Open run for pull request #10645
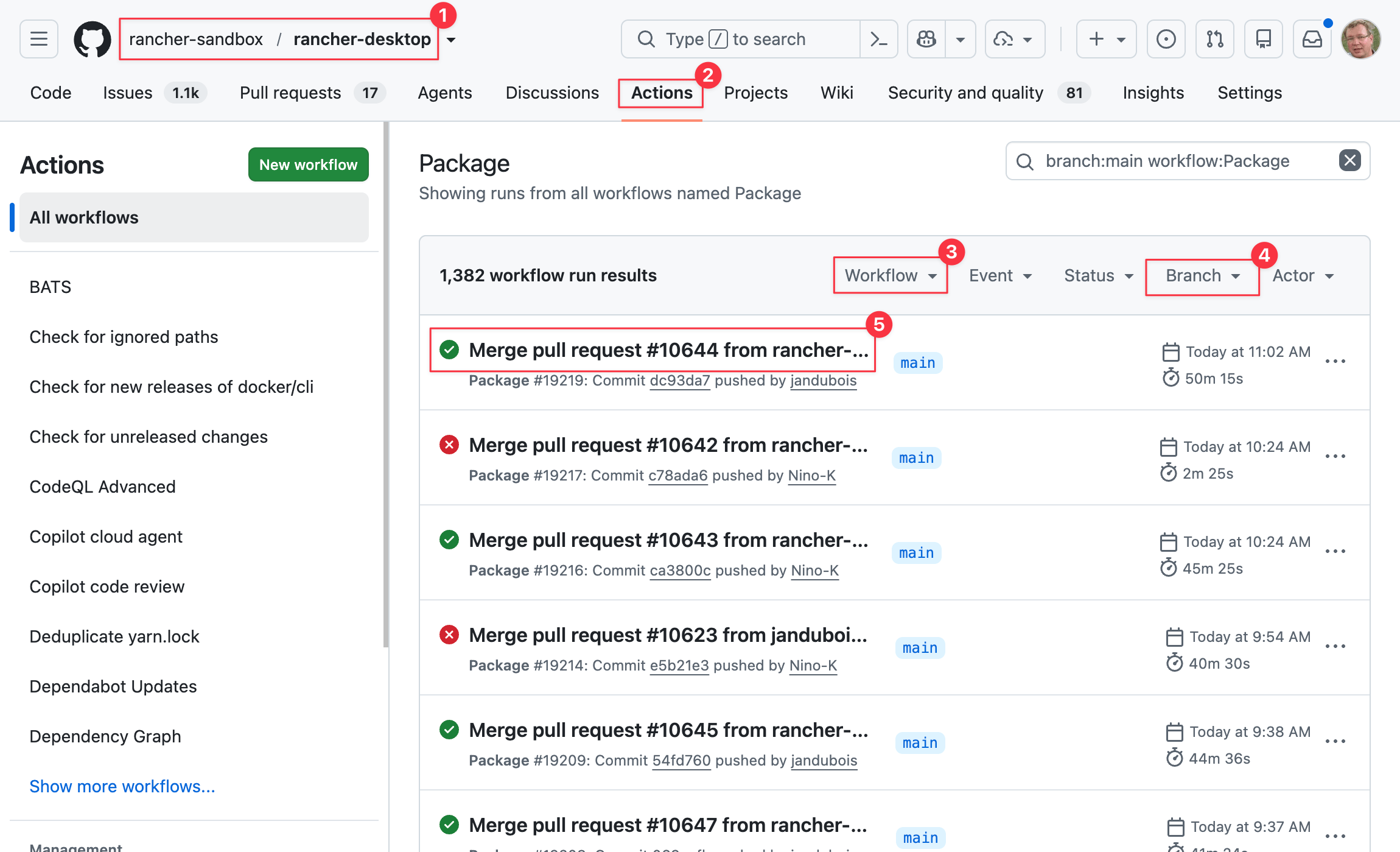 point(668,730)
